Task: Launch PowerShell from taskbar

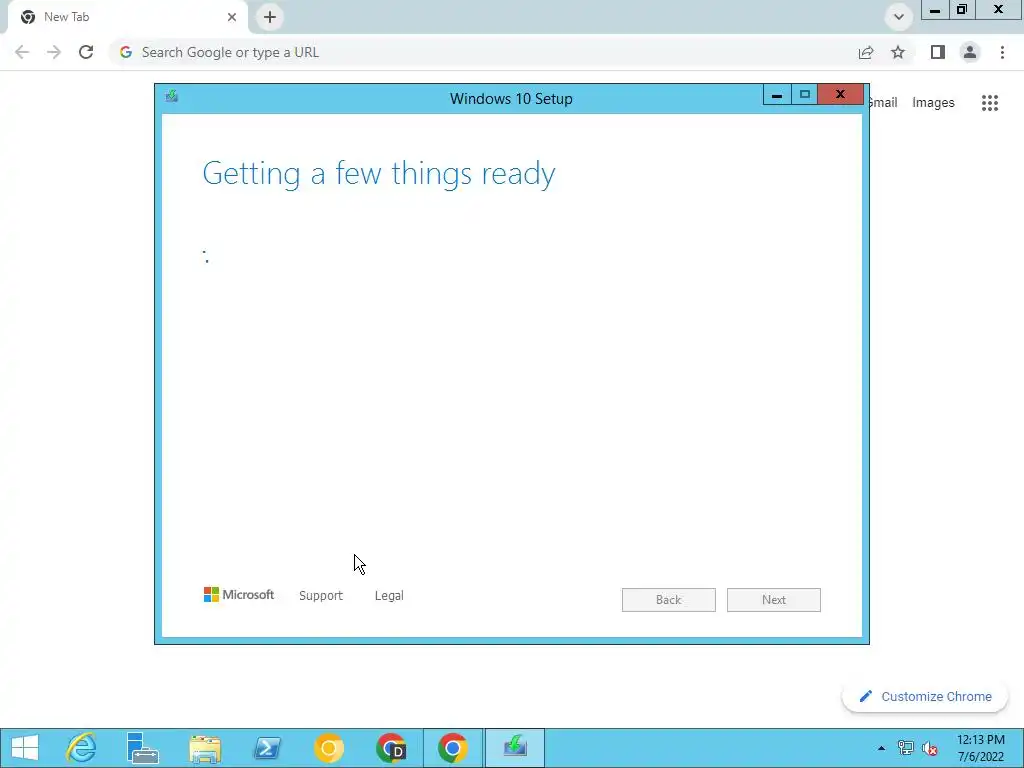Action: tap(267, 748)
